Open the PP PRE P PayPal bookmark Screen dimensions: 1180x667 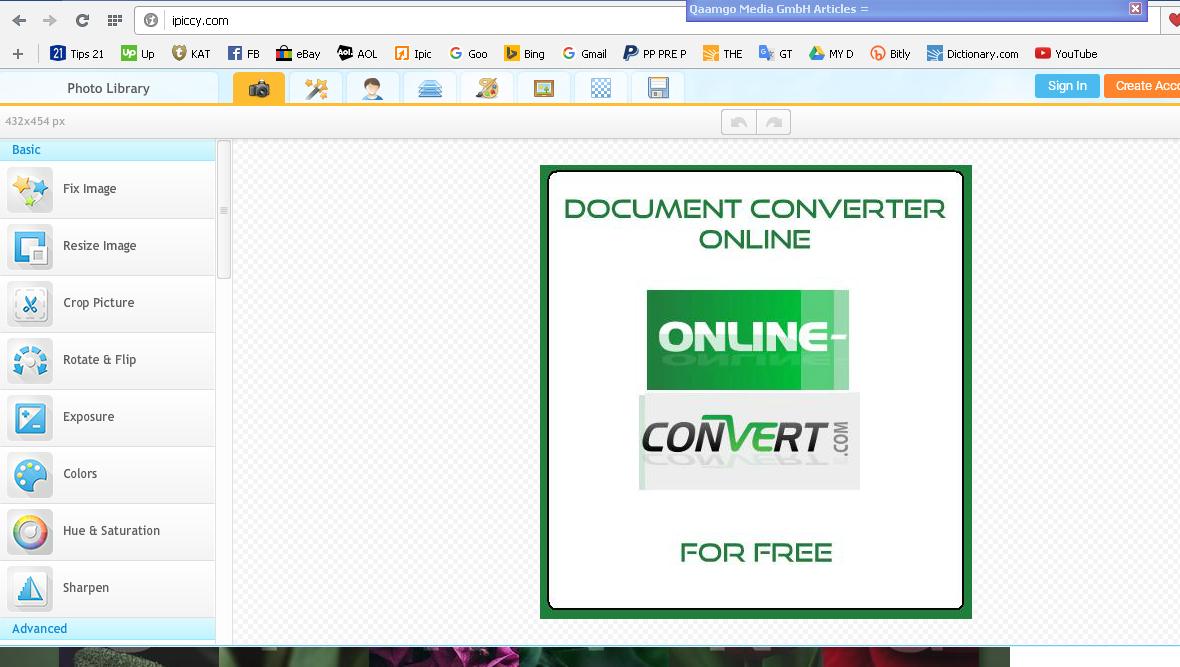click(x=655, y=53)
